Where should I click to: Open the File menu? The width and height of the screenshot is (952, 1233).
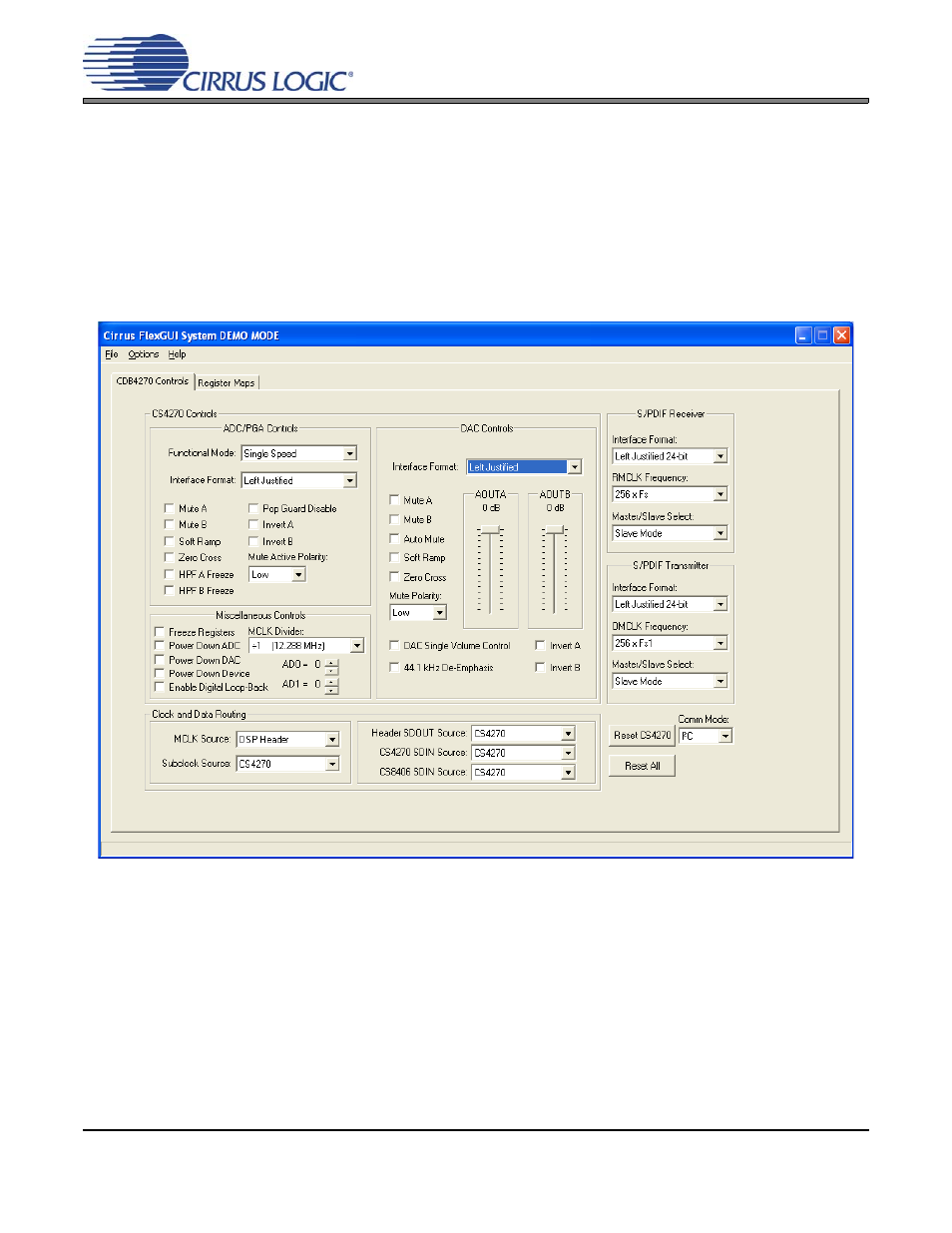(111, 354)
